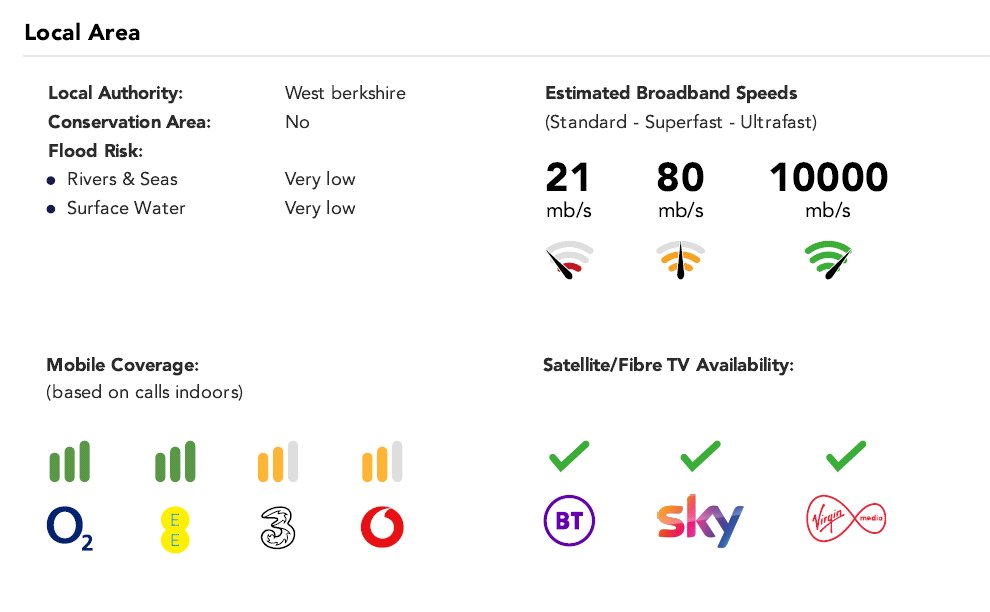990x612 pixels.
Task: Select the Three mobile network logo
Action: point(278,527)
